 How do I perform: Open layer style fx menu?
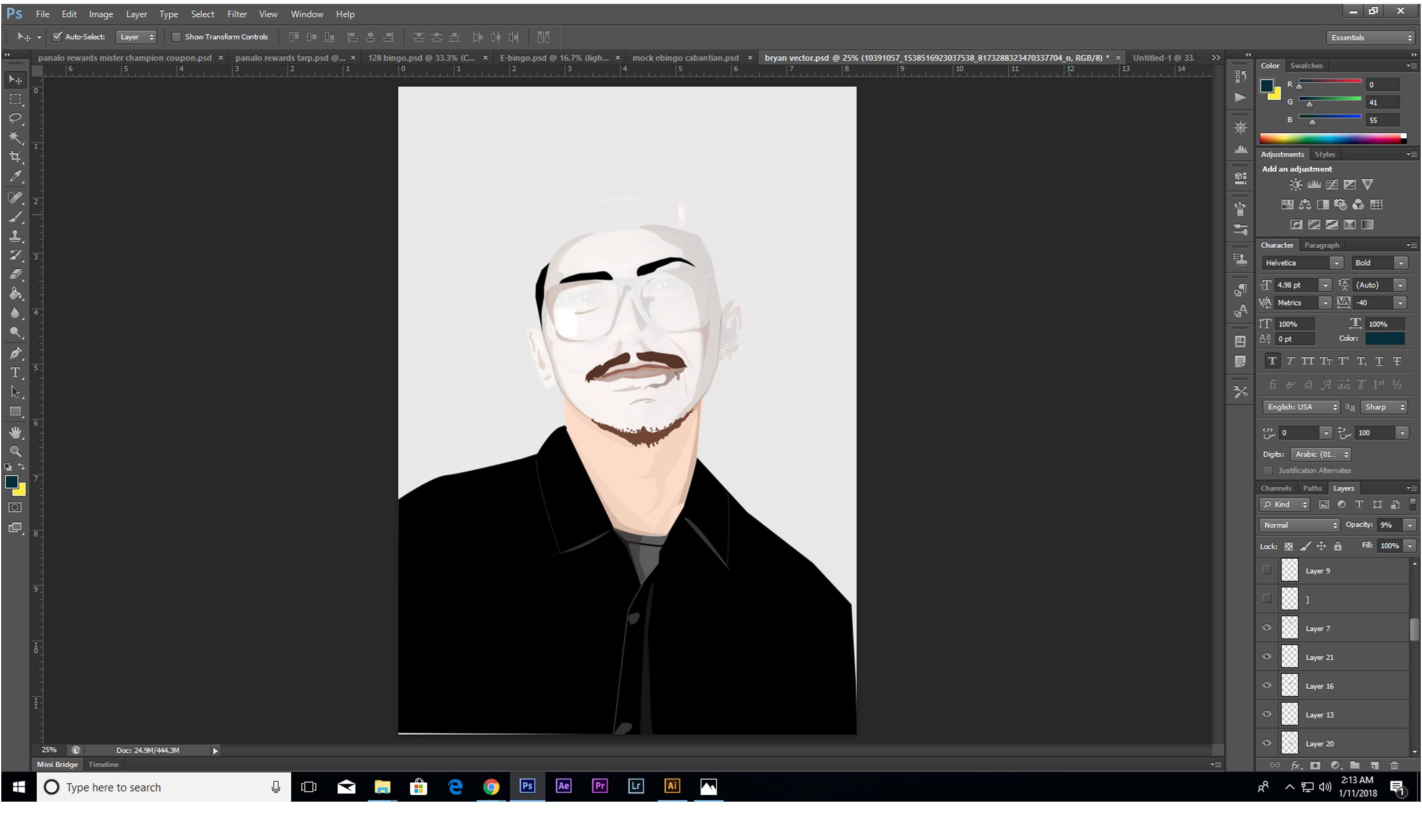tap(1295, 765)
